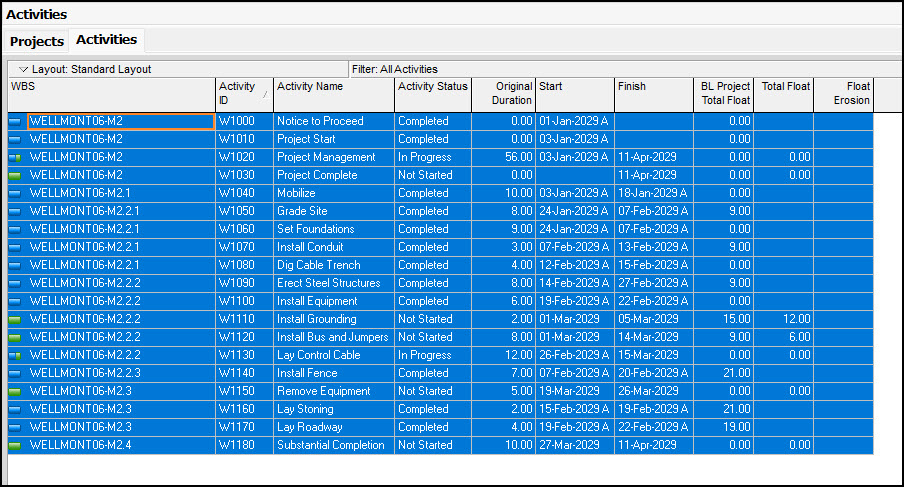
Task: Select the Substantial Completion activity name
Action: click(330, 445)
